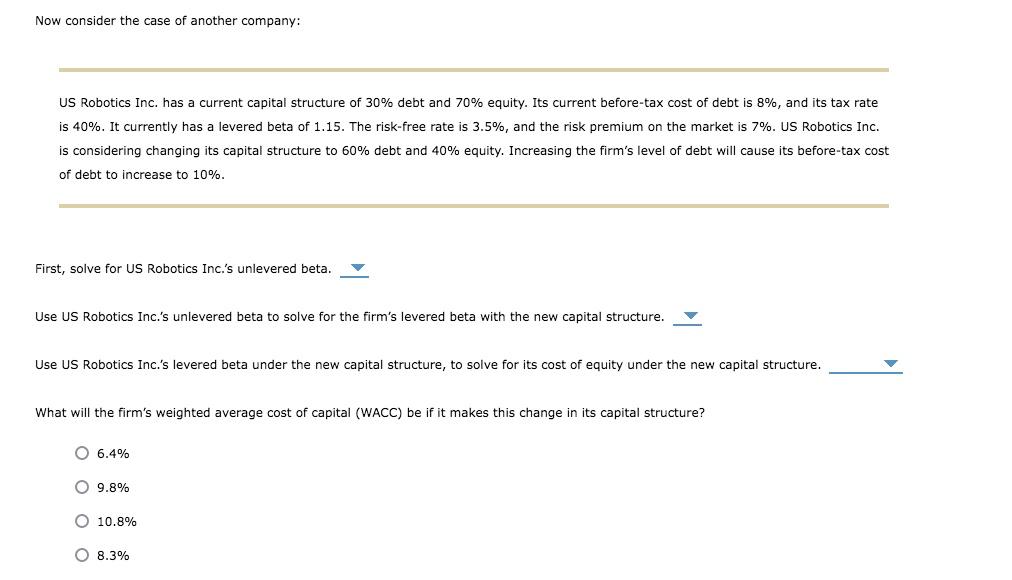Click the 10.8% label text
Image resolution: width=1012 pixels, height=580 pixels.
pyautogui.click(x=116, y=521)
